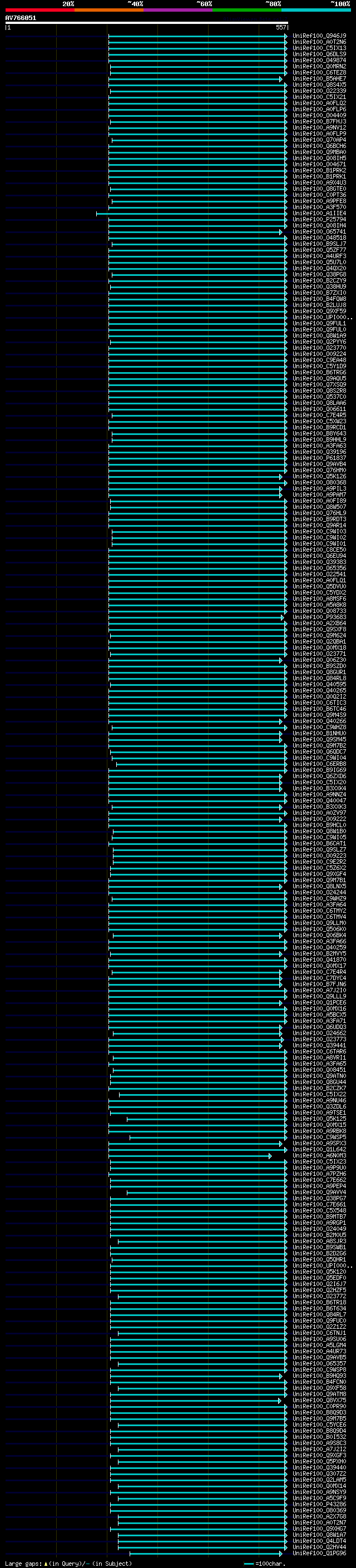This screenshot has width=356, height=1568.
Task: View hit UniRef100_P25794
Action: click(319, 219)
